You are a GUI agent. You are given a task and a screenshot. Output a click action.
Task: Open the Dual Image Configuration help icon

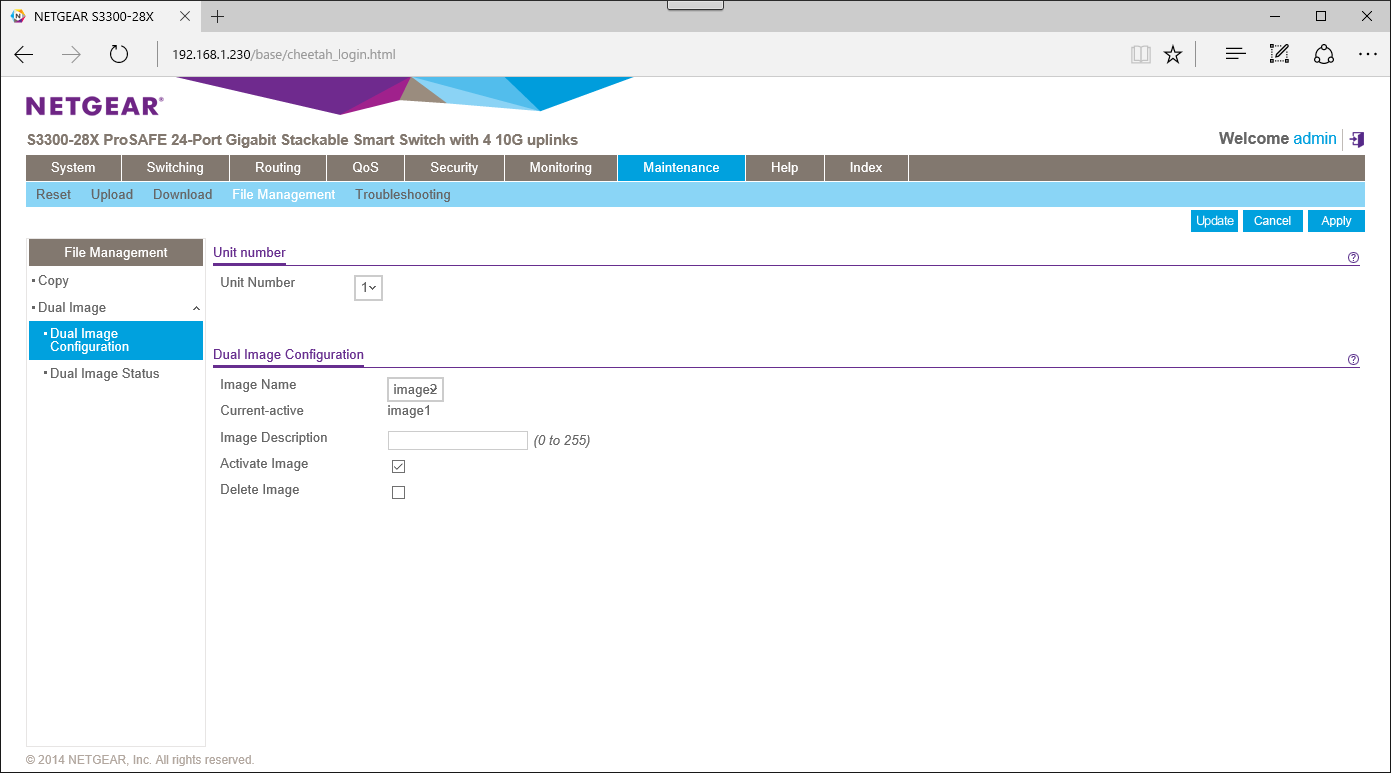(1353, 360)
